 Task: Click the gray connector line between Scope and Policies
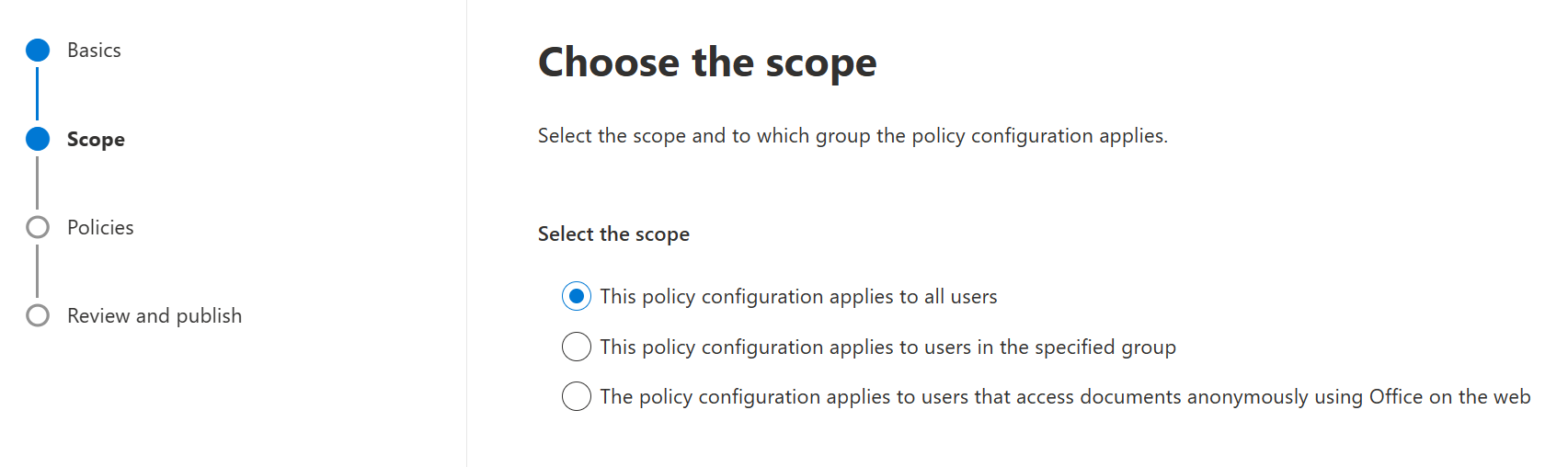click(37, 182)
